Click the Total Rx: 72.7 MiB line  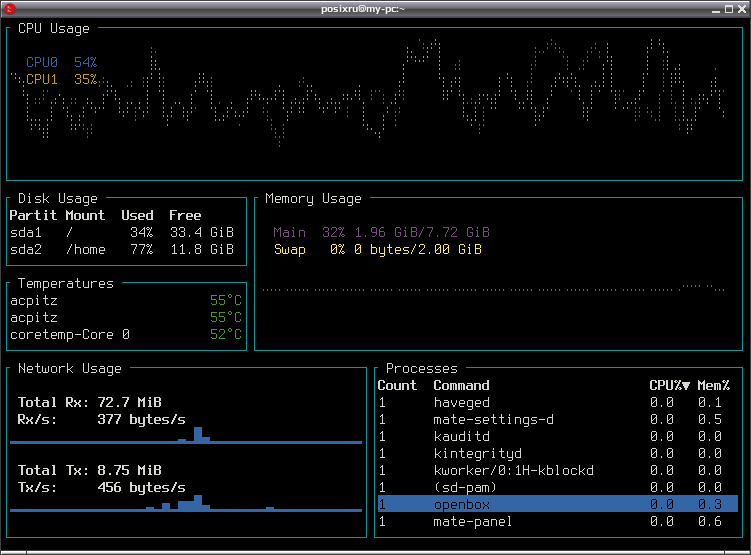(x=90, y=402)
